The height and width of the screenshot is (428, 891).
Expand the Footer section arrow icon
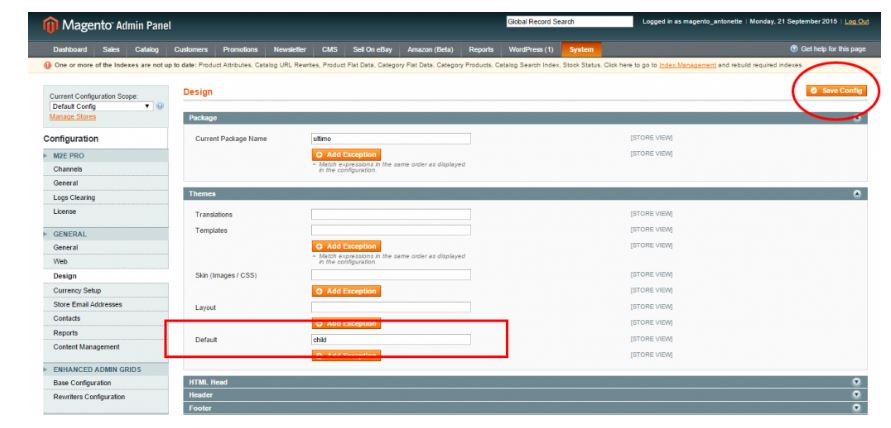(x=857, y=408)
